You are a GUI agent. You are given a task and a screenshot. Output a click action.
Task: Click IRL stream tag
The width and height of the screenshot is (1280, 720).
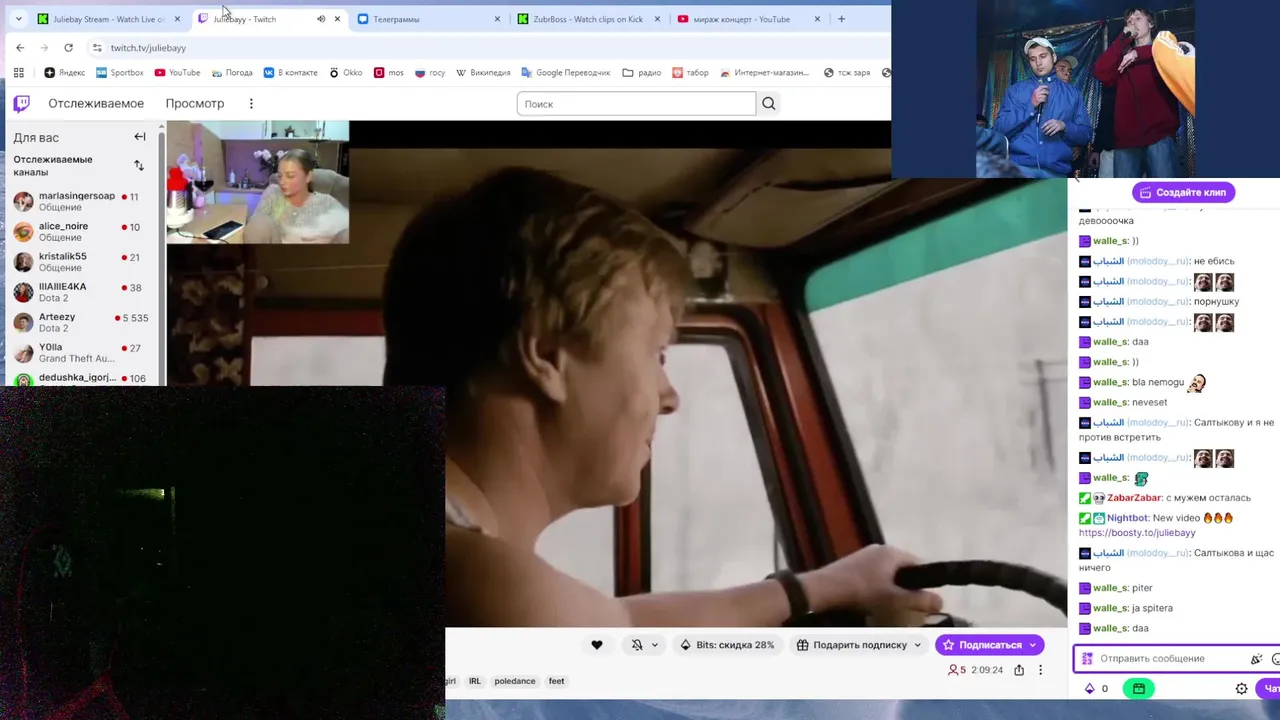tap(475, 681)
